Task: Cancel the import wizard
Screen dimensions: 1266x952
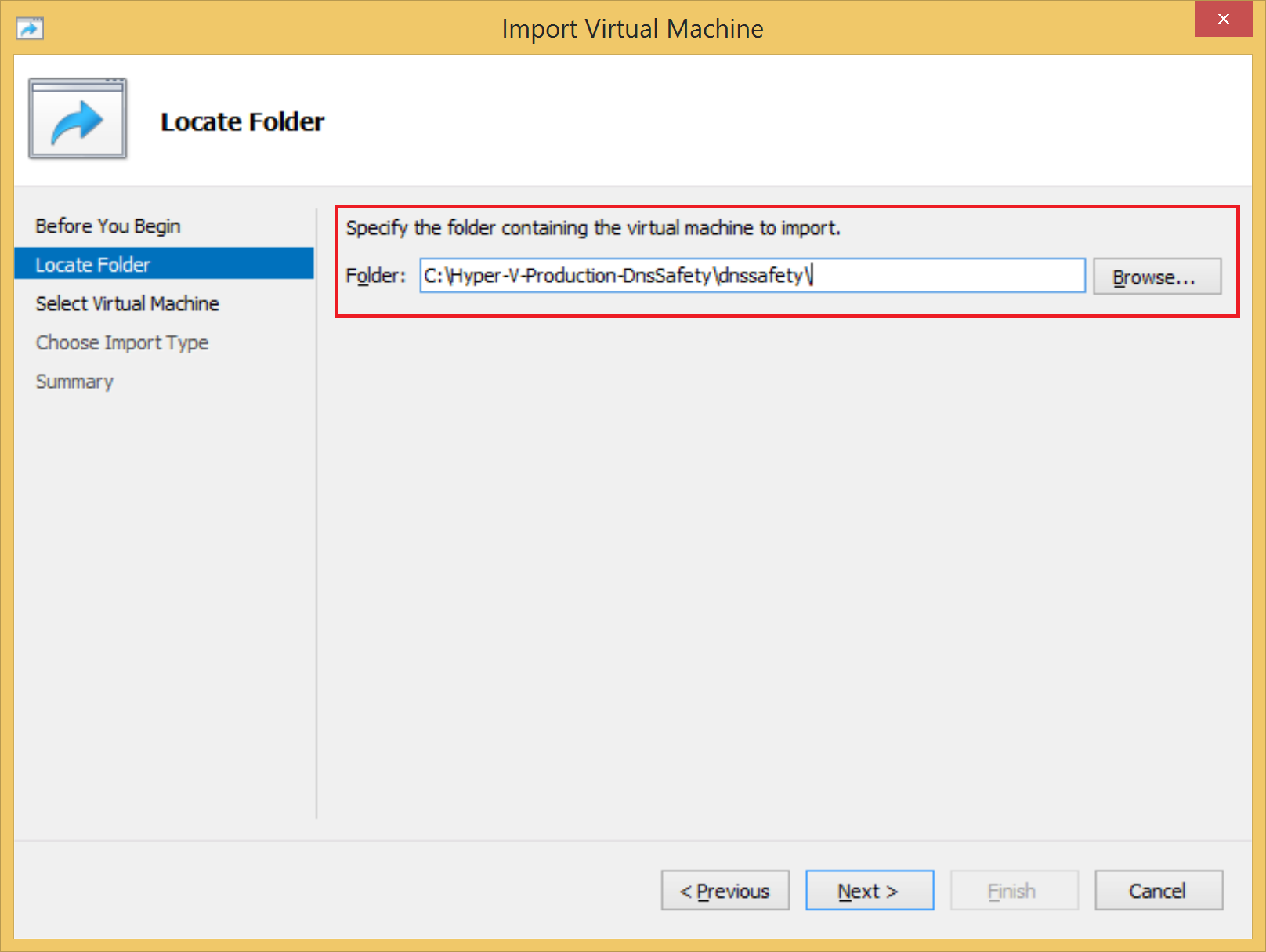Action: point(1159,890)
